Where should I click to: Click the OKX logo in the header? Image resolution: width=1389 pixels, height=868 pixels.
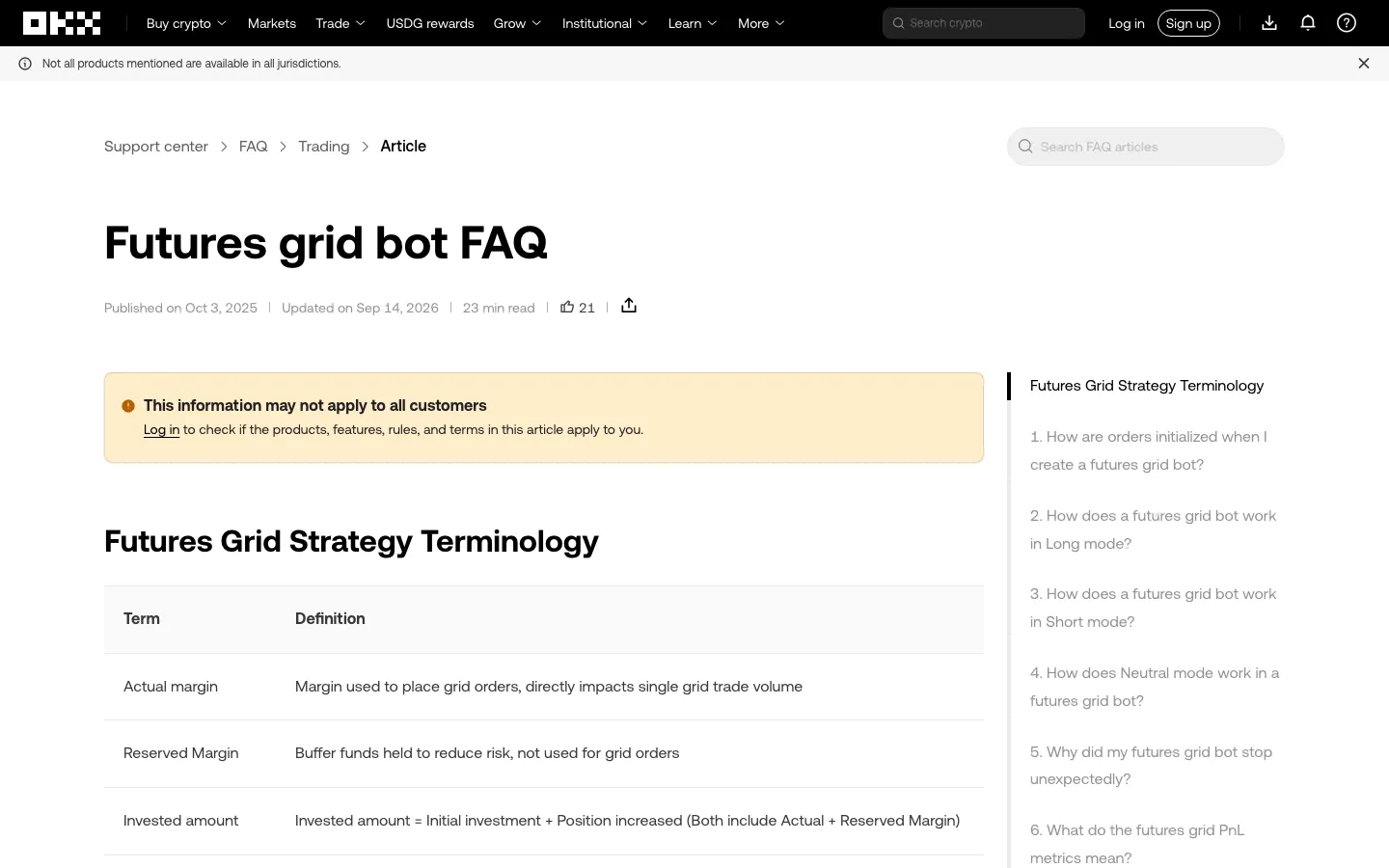coord(62,23)
